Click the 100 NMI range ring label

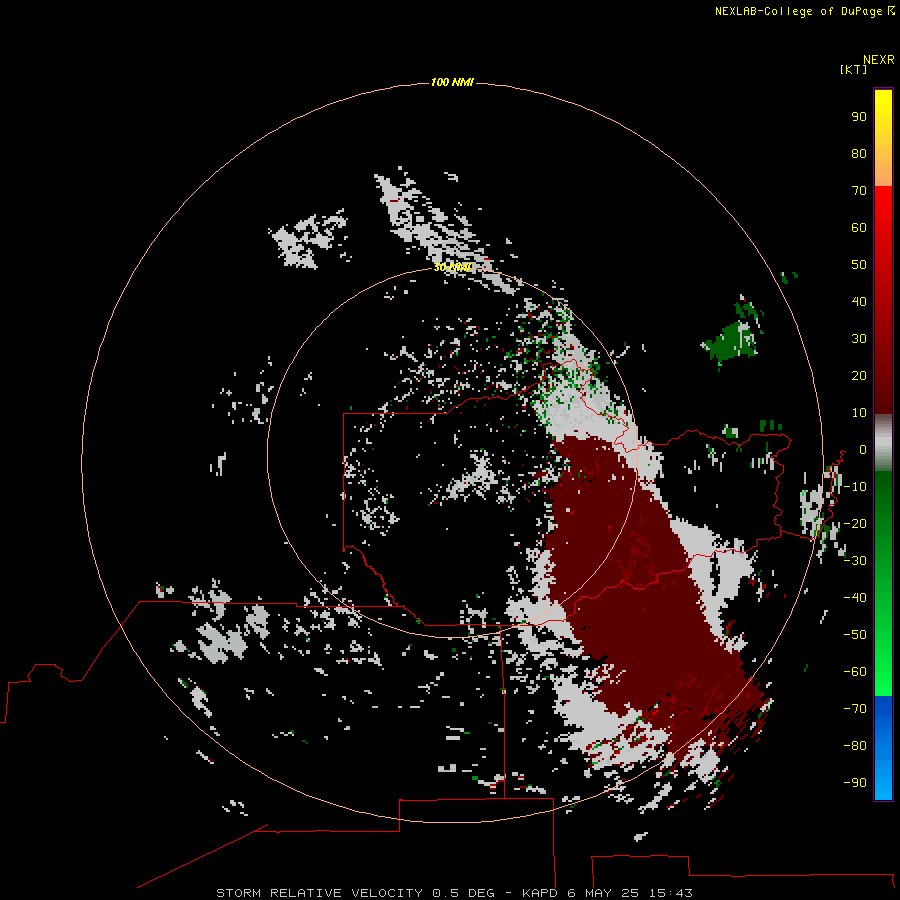click(x=452, y=83)
